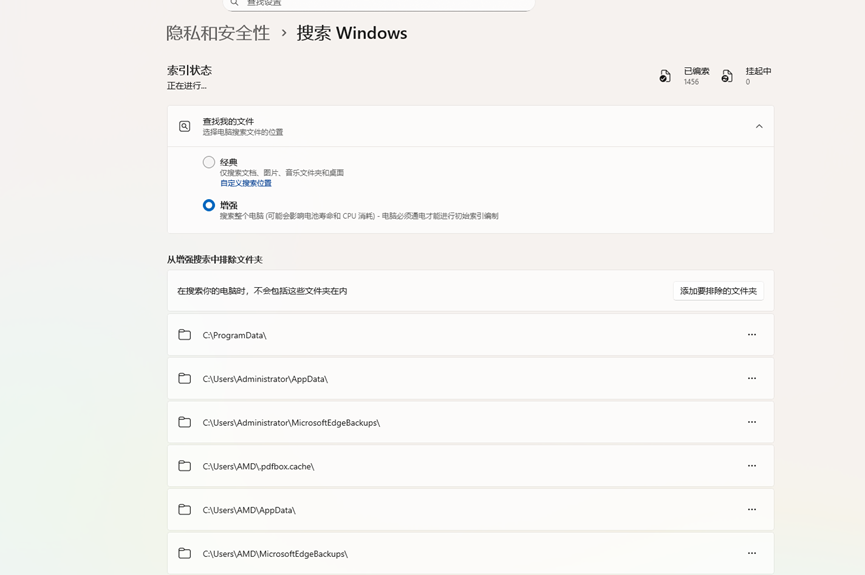The height and width of the screenshot is (575, 865).
Task: Click the 搜索 Windows breadcrumb title
Action: [x=352, y=33]
